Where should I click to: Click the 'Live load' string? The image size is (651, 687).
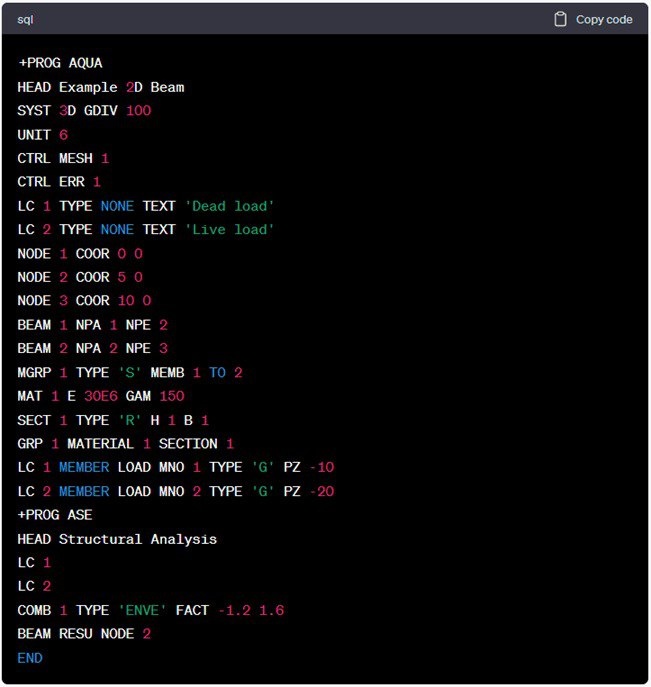click(230, 230)
